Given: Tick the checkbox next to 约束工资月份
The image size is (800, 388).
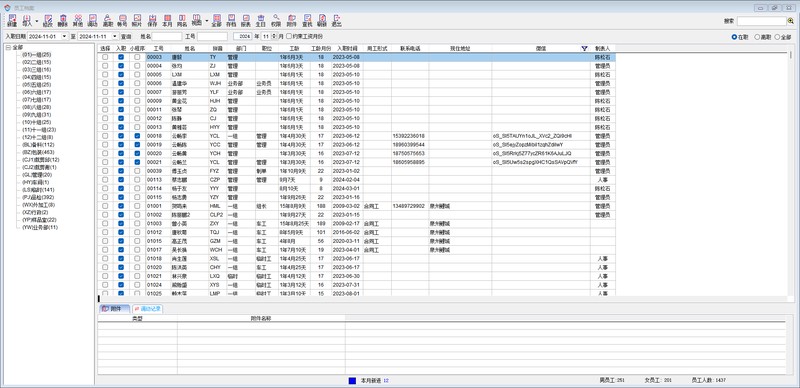Looking at the screenshot, I should click(289, 36).
